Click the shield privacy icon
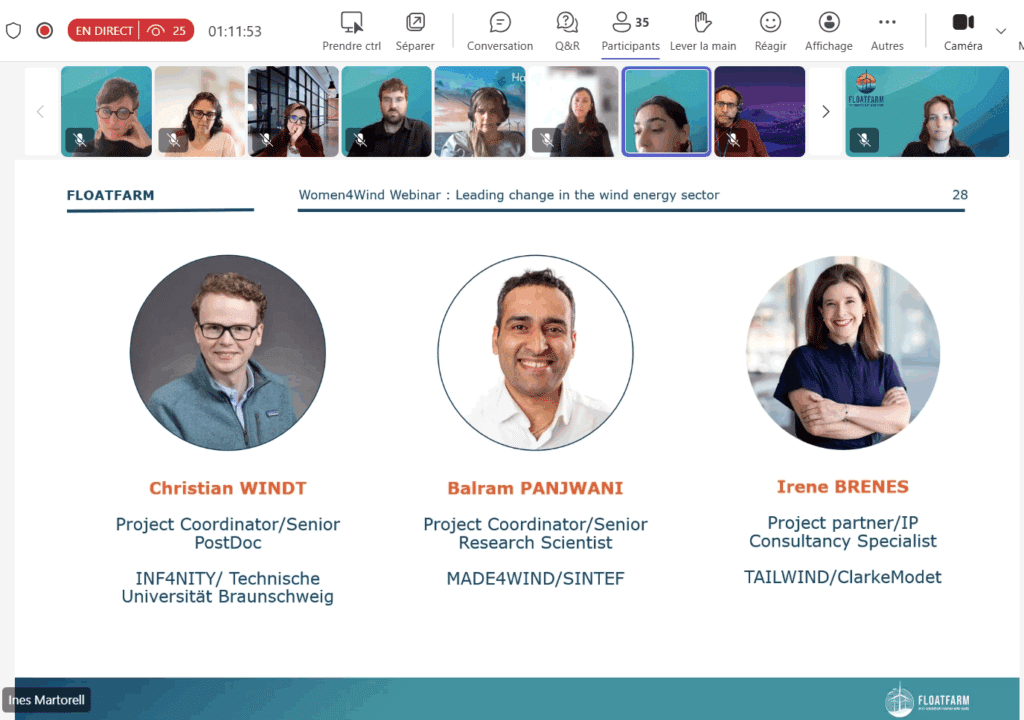The width and height of the screenshot is (1024, 720). [14, 31]
